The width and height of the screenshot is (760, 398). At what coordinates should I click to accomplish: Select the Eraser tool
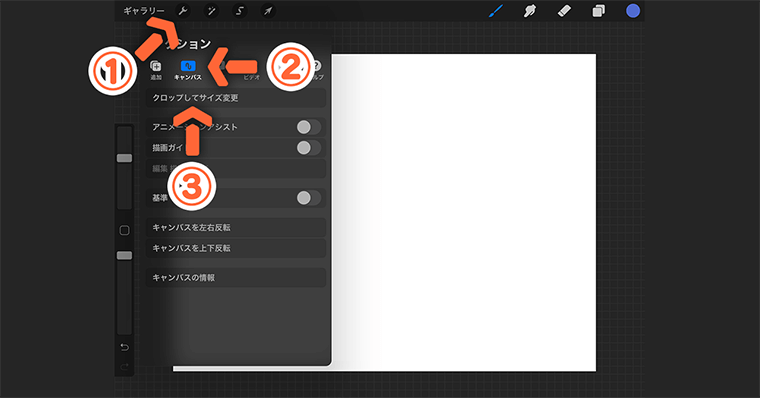coord(564,11)
